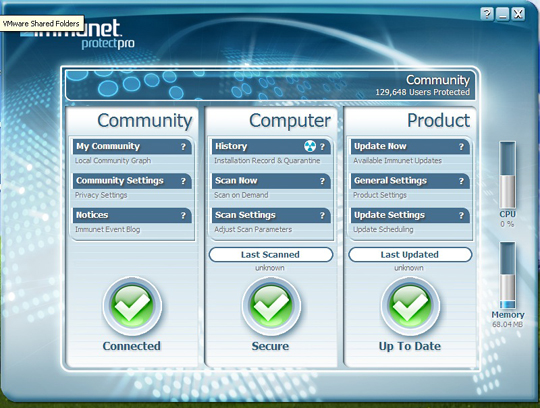Click the radiation icon beside History
Screen dimensions: 540x408
[x=310, y=146]
